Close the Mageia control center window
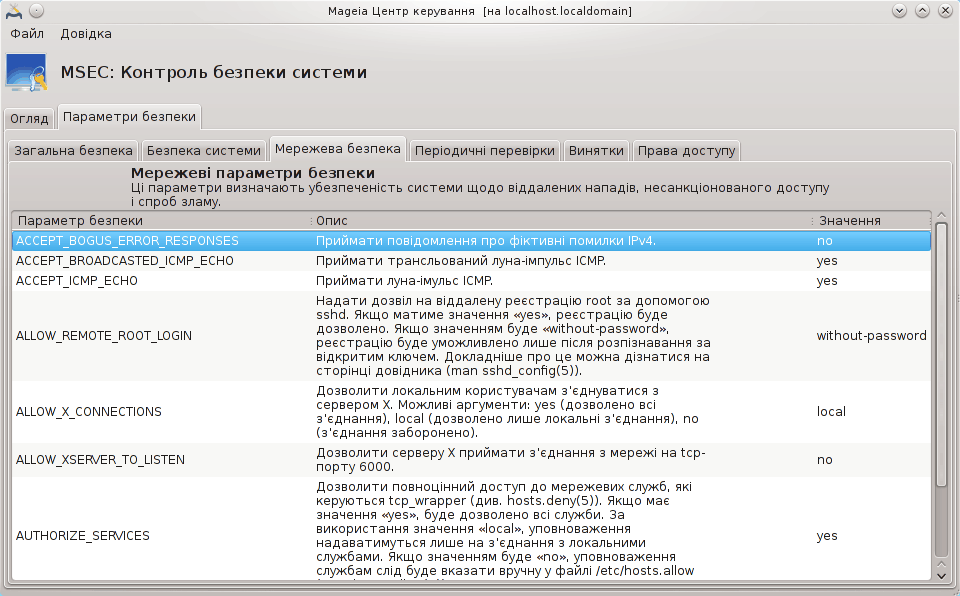 point(945,11)
